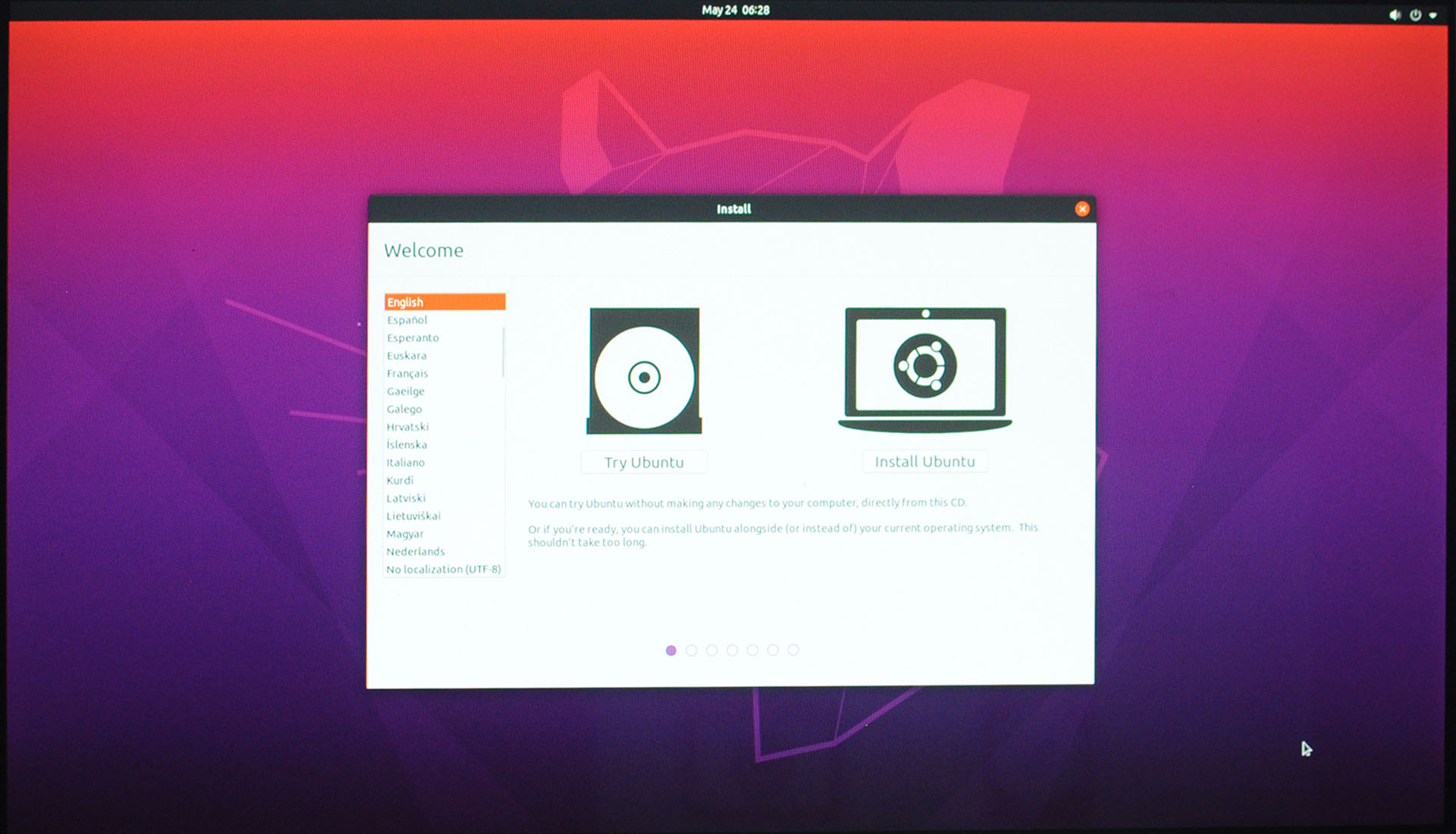Screen dimensions: 1456x834
Task: Select Esperanto language
Action: coord(443,338)
